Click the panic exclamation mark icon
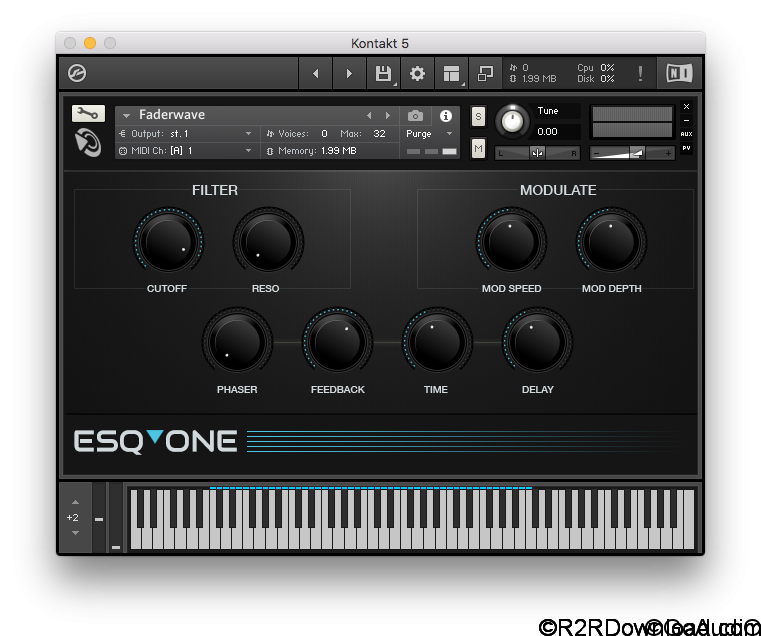The width and height of the screenshot is (761, 636). (x=640, y=73)
